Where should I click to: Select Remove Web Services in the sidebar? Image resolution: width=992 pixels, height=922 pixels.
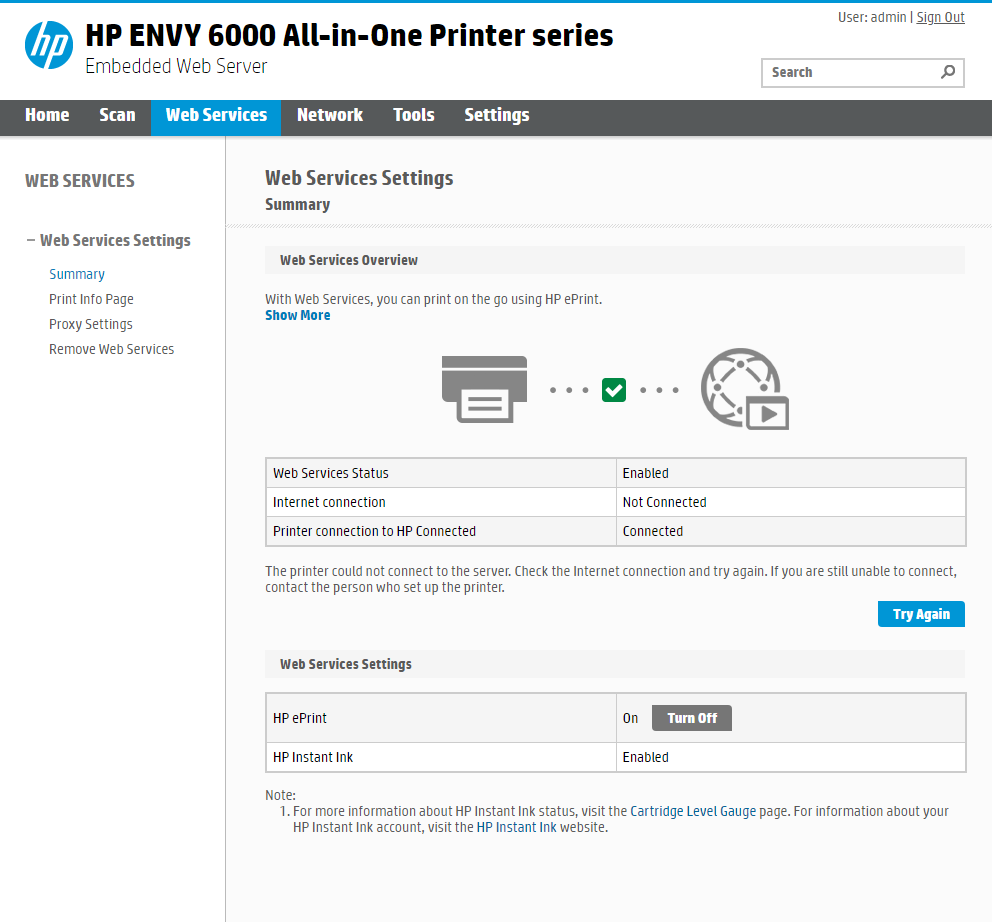click(111, 348)
